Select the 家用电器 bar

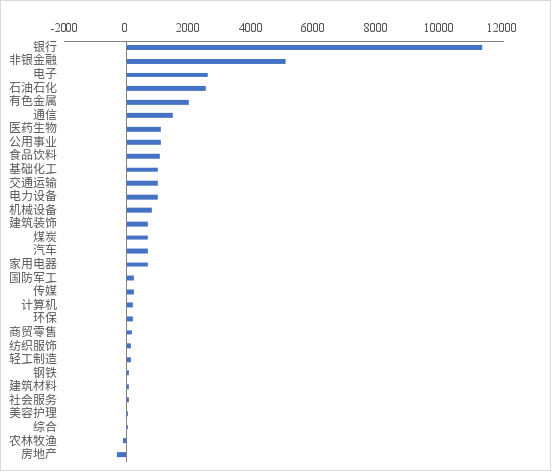(x=138, y=265)
